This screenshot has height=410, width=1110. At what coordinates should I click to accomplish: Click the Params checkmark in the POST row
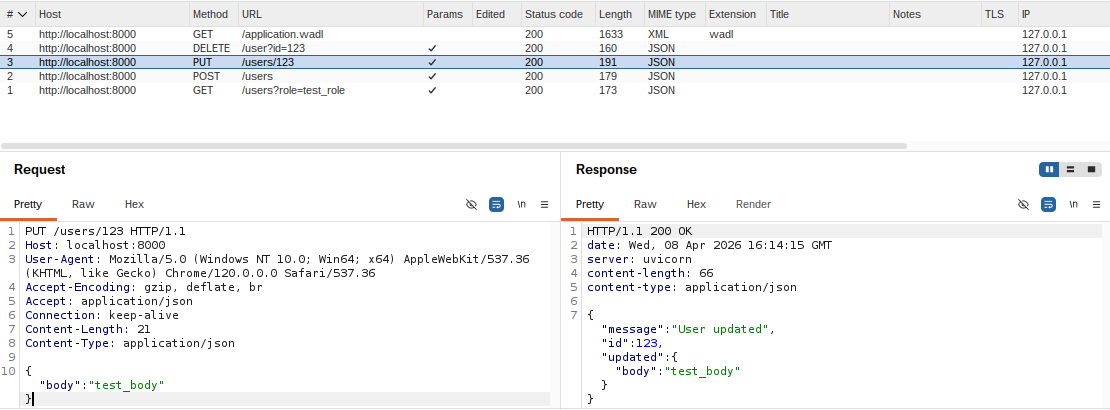[x=433, y=76]
